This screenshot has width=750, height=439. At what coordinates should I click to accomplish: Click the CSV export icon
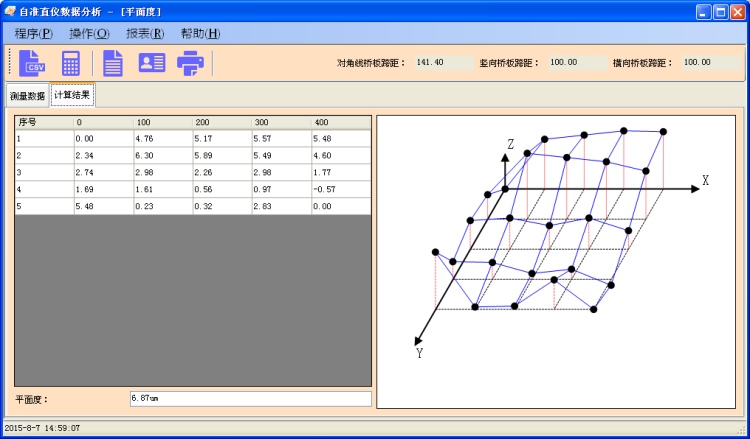point(33,63)
